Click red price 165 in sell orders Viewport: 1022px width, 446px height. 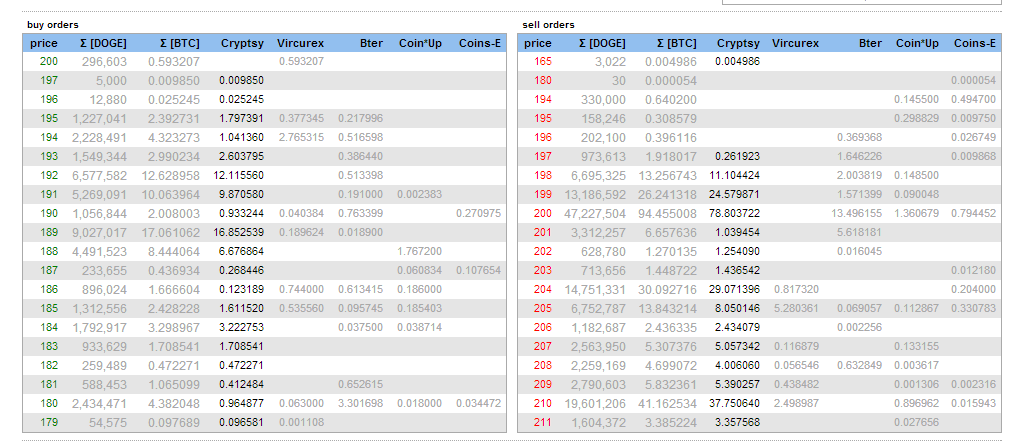coord(542,62)
